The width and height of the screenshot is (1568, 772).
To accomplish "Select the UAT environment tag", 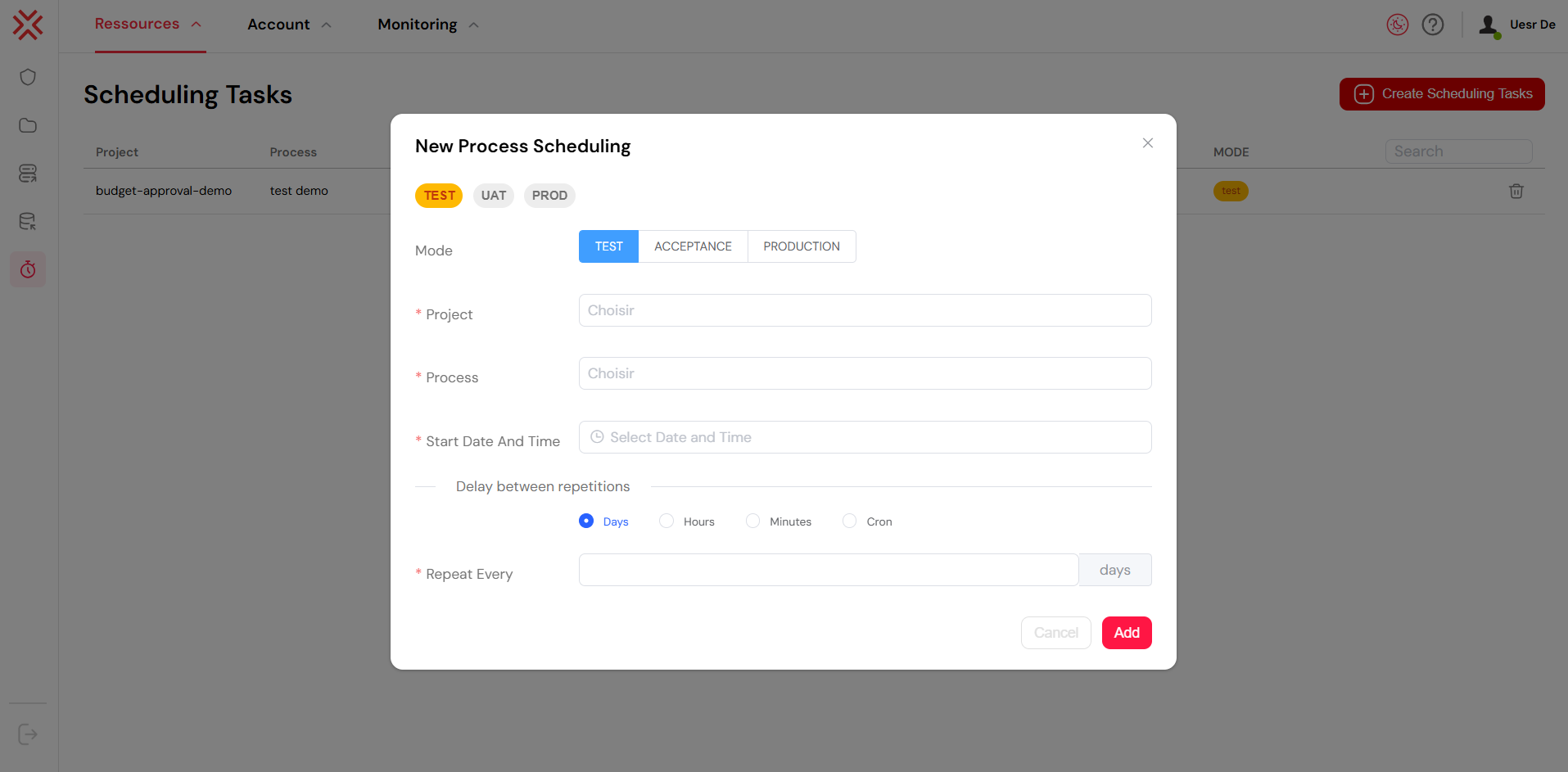I will 494,196.
